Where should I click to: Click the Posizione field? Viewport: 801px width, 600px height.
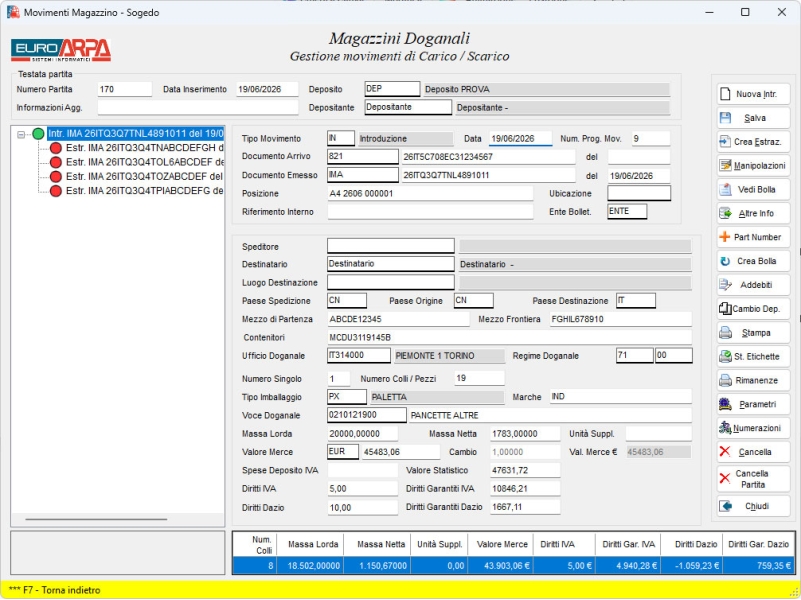coord(430,194)
